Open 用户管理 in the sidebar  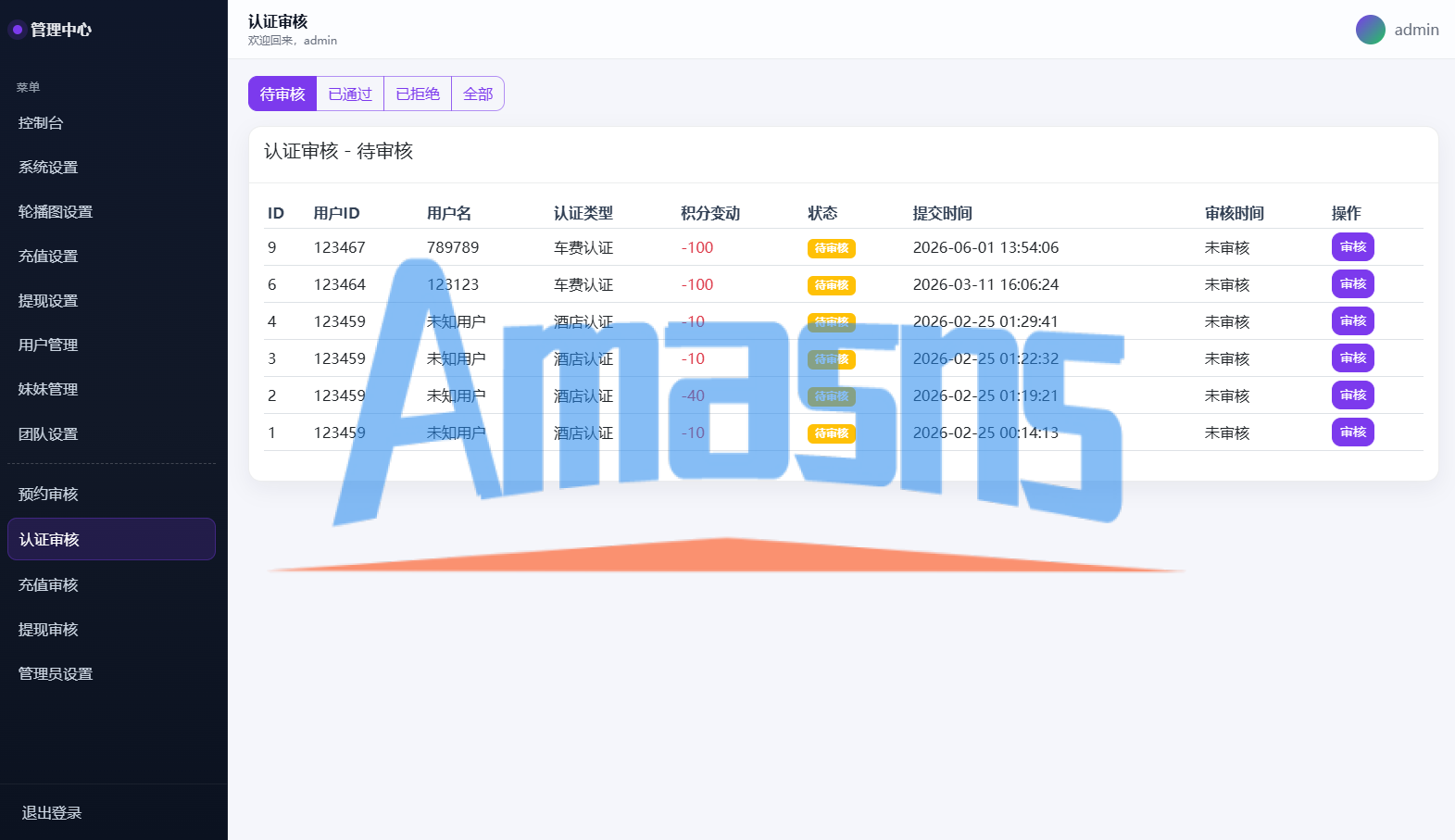pyautogui.click(x=111, y=345)
